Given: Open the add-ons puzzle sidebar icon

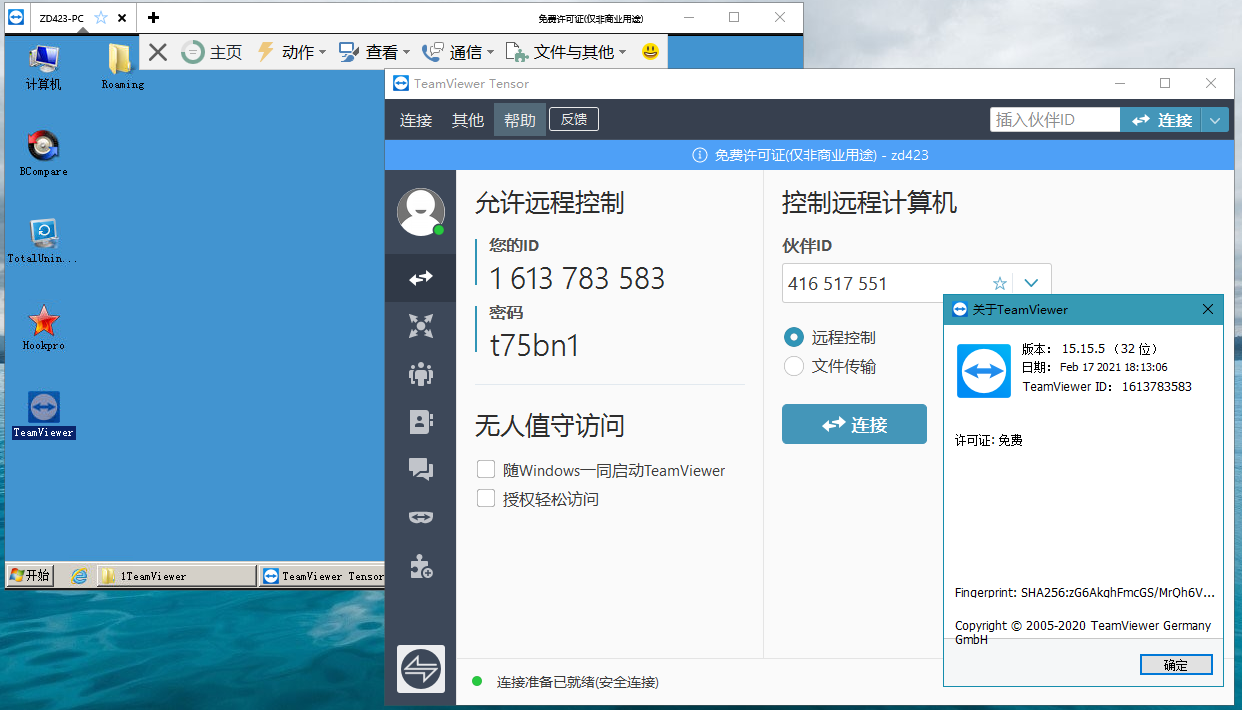Looking at the screenshot, I should pos(420,567).
